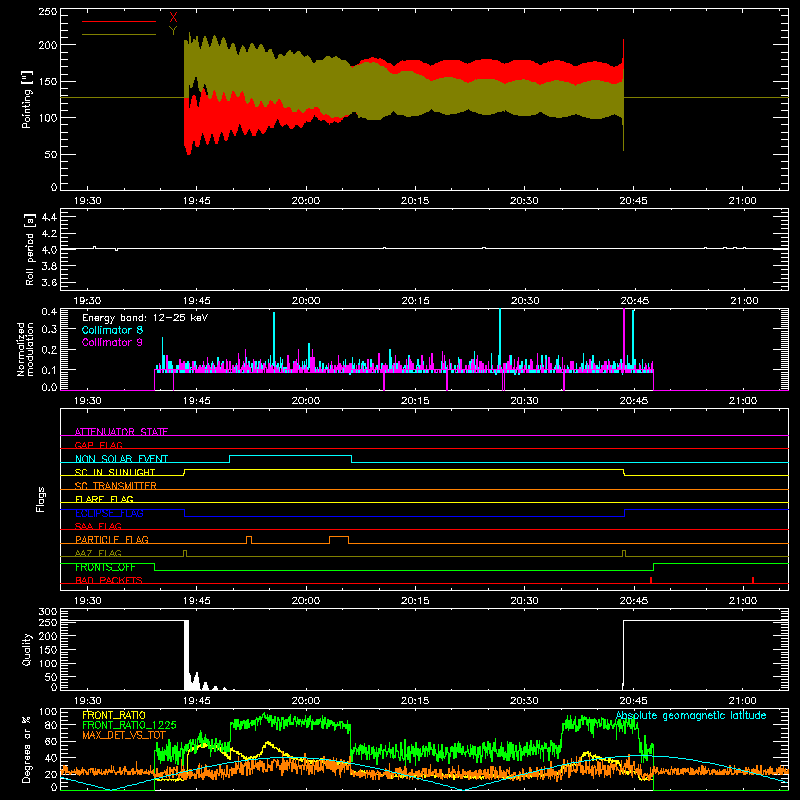Image resolution: width=800 pixels, height=800 pixels.
Task: Click the red X legend line
Action: click(x=119, y=21)
